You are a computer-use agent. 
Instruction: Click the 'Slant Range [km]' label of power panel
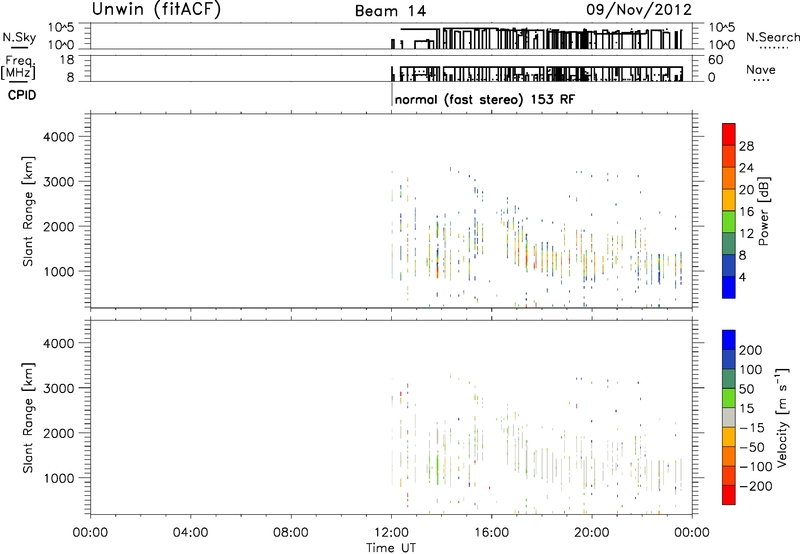(x=28, y=211)
